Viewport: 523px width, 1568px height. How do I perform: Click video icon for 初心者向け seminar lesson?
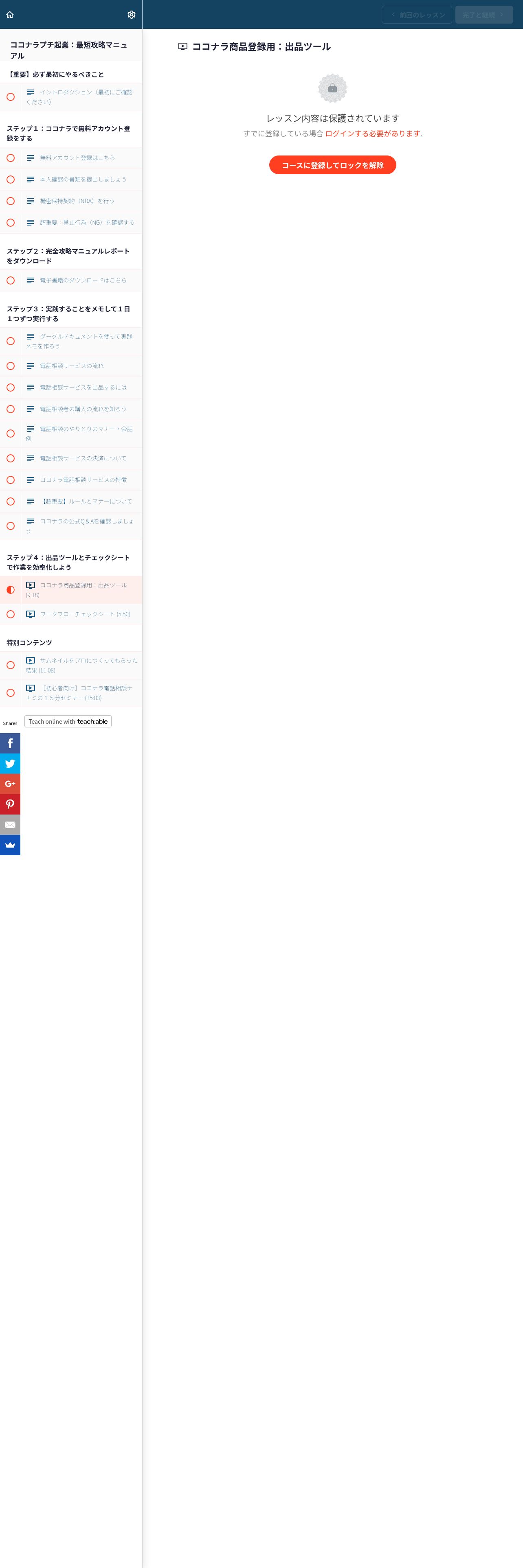click(31, 688)
